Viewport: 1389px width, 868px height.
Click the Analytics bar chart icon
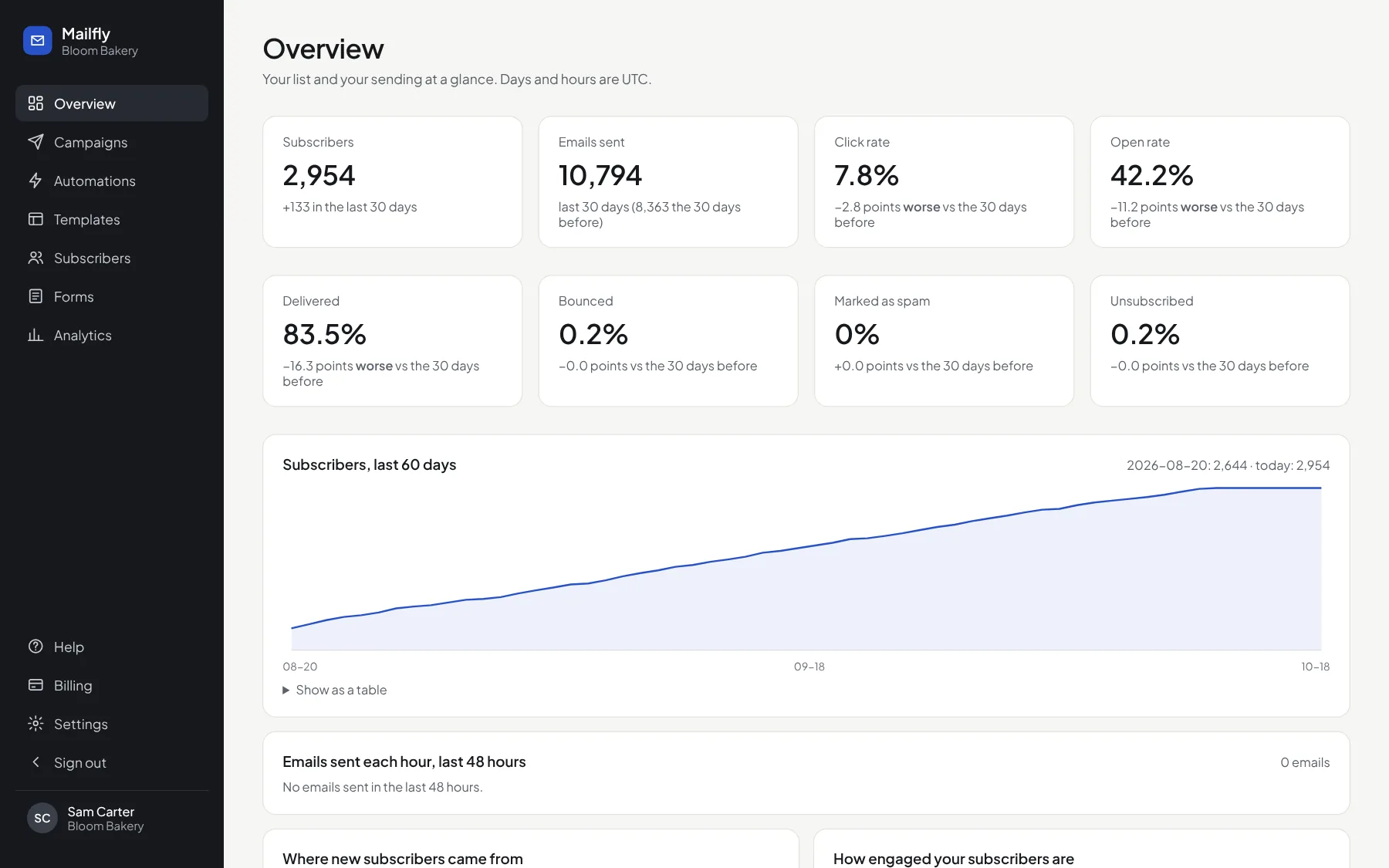point(35,335)
